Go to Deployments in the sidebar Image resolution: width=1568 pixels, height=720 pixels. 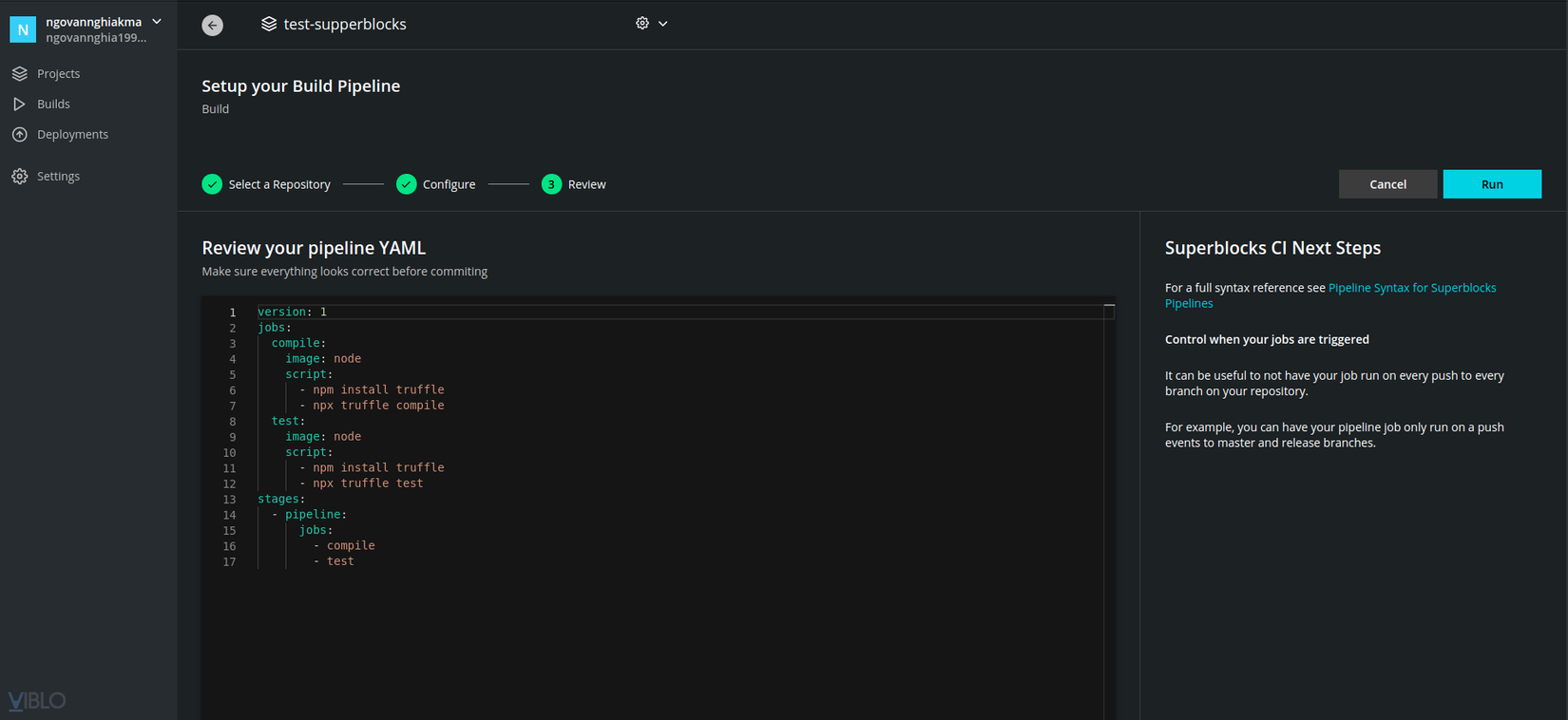tap(72, 134)
